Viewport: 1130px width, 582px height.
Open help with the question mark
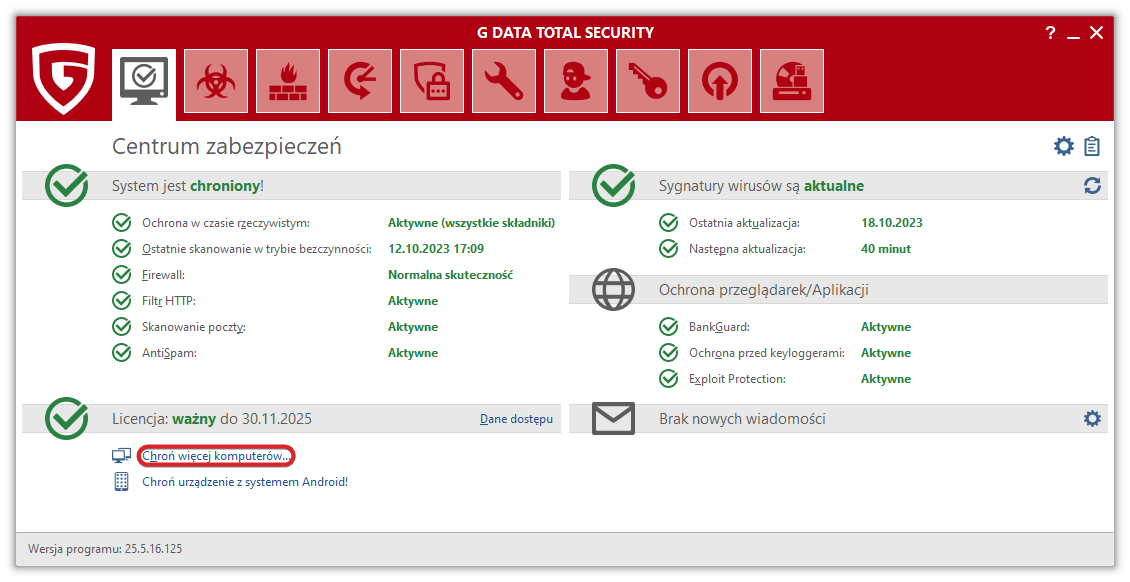tap(1050, 32)
